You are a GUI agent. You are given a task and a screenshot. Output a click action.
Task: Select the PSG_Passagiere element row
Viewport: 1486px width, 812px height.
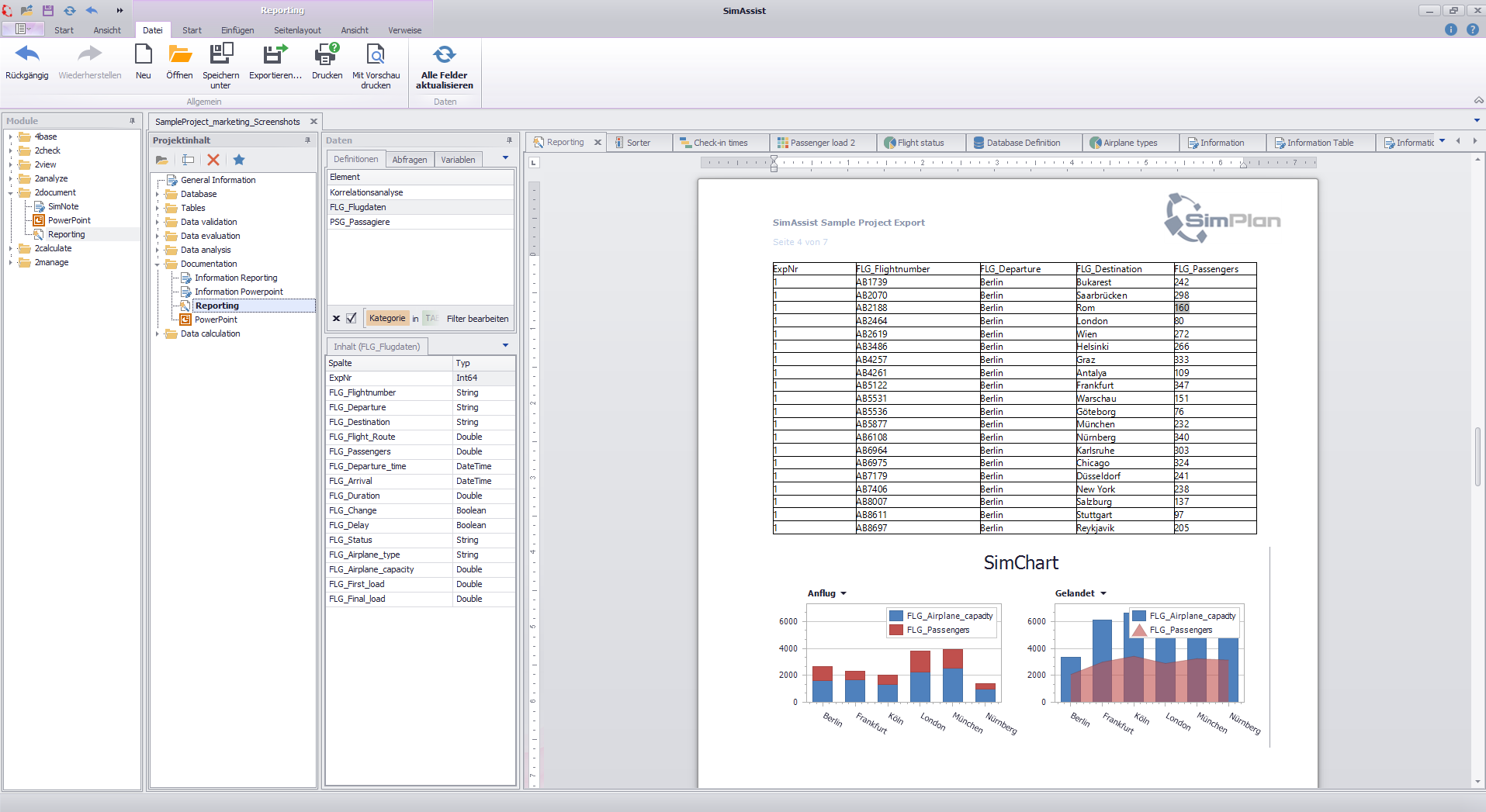[x=421, y=222]
